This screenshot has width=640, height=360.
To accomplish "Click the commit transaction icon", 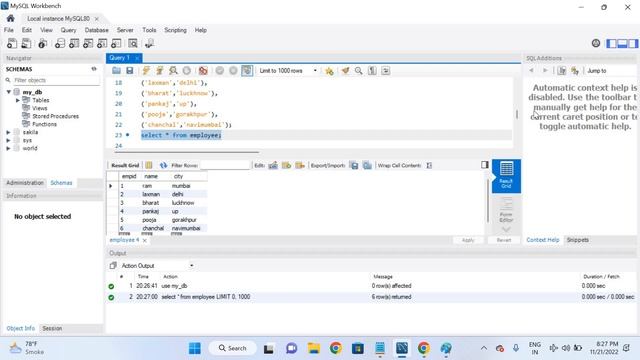I will coord(220,71).
